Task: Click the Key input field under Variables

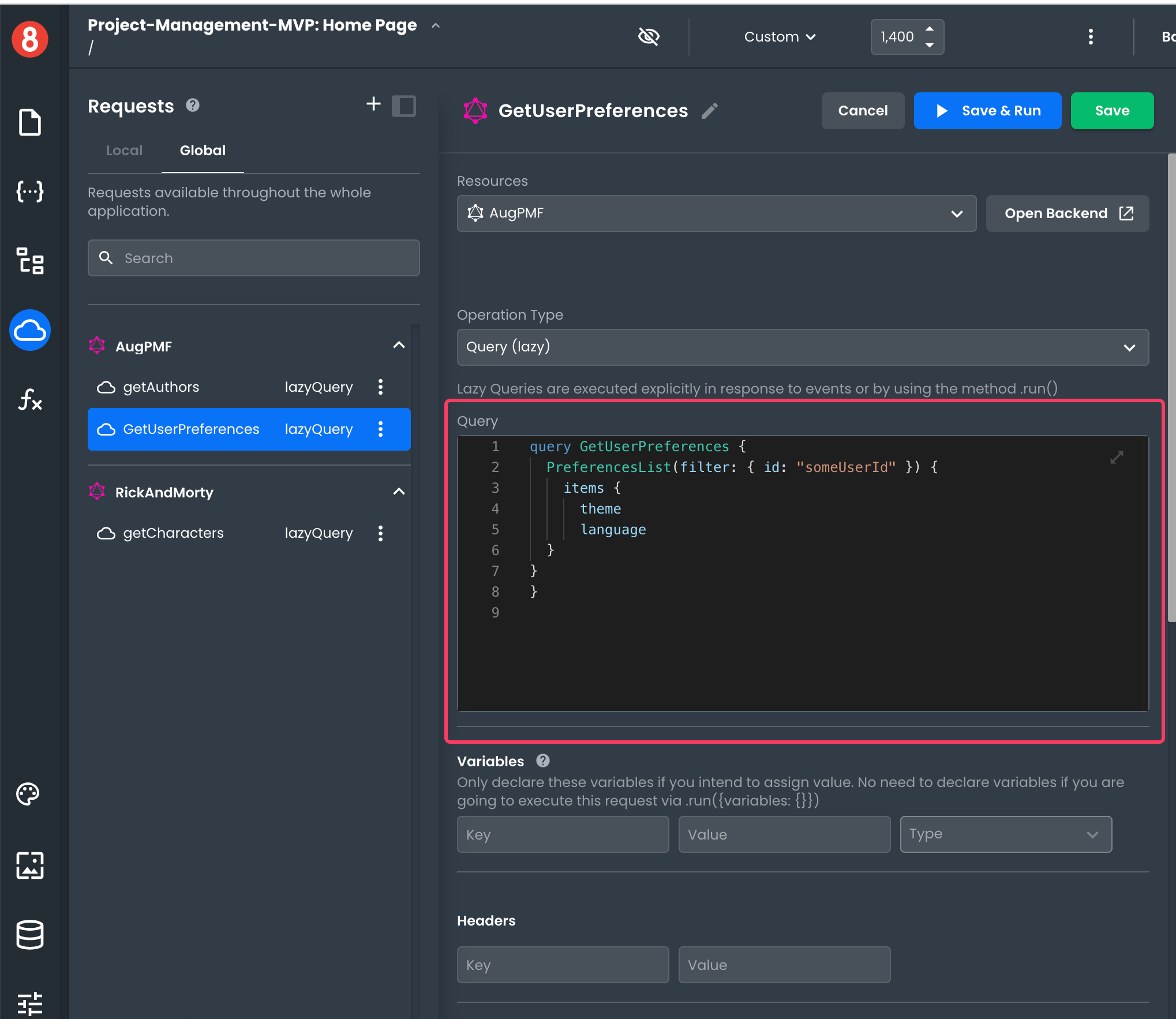Action: click(562, 833)
